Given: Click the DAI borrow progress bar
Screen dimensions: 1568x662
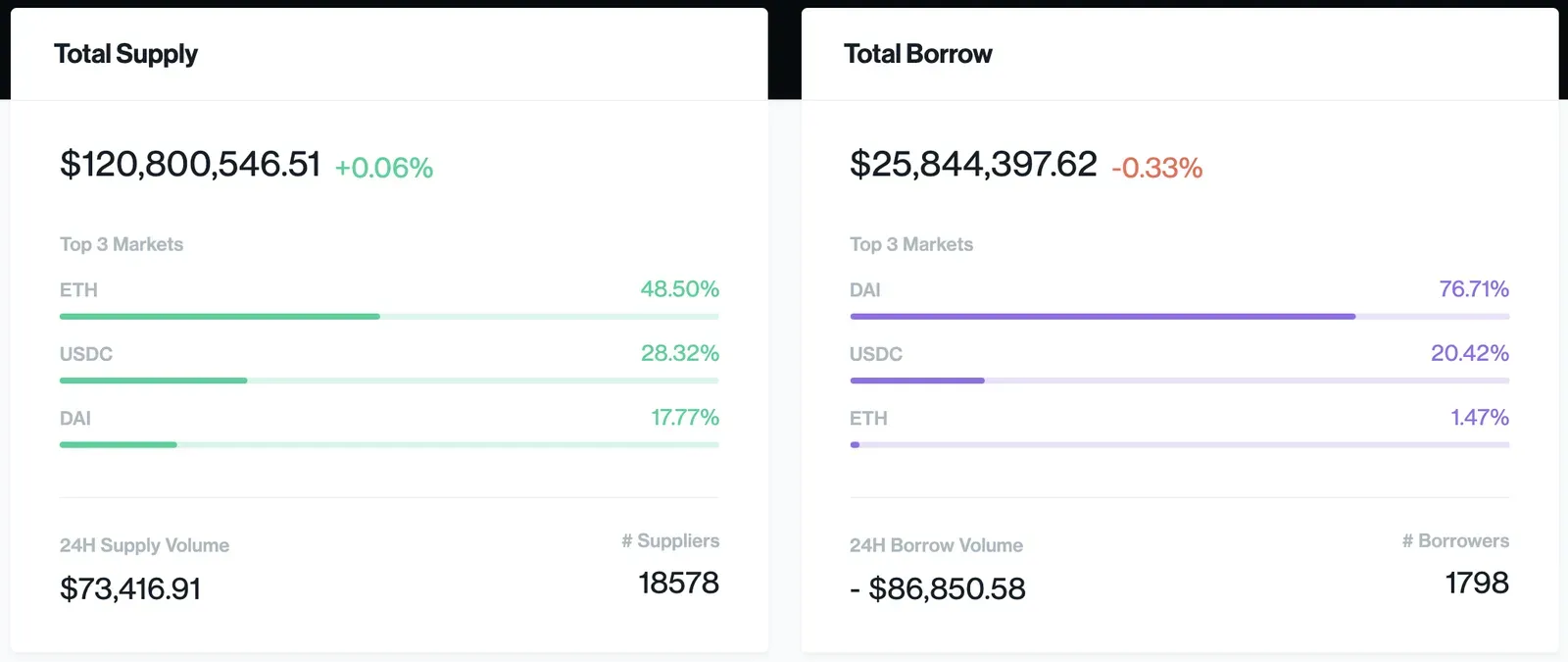Looking at the screenshot, I should click(x=1180, y=317).
